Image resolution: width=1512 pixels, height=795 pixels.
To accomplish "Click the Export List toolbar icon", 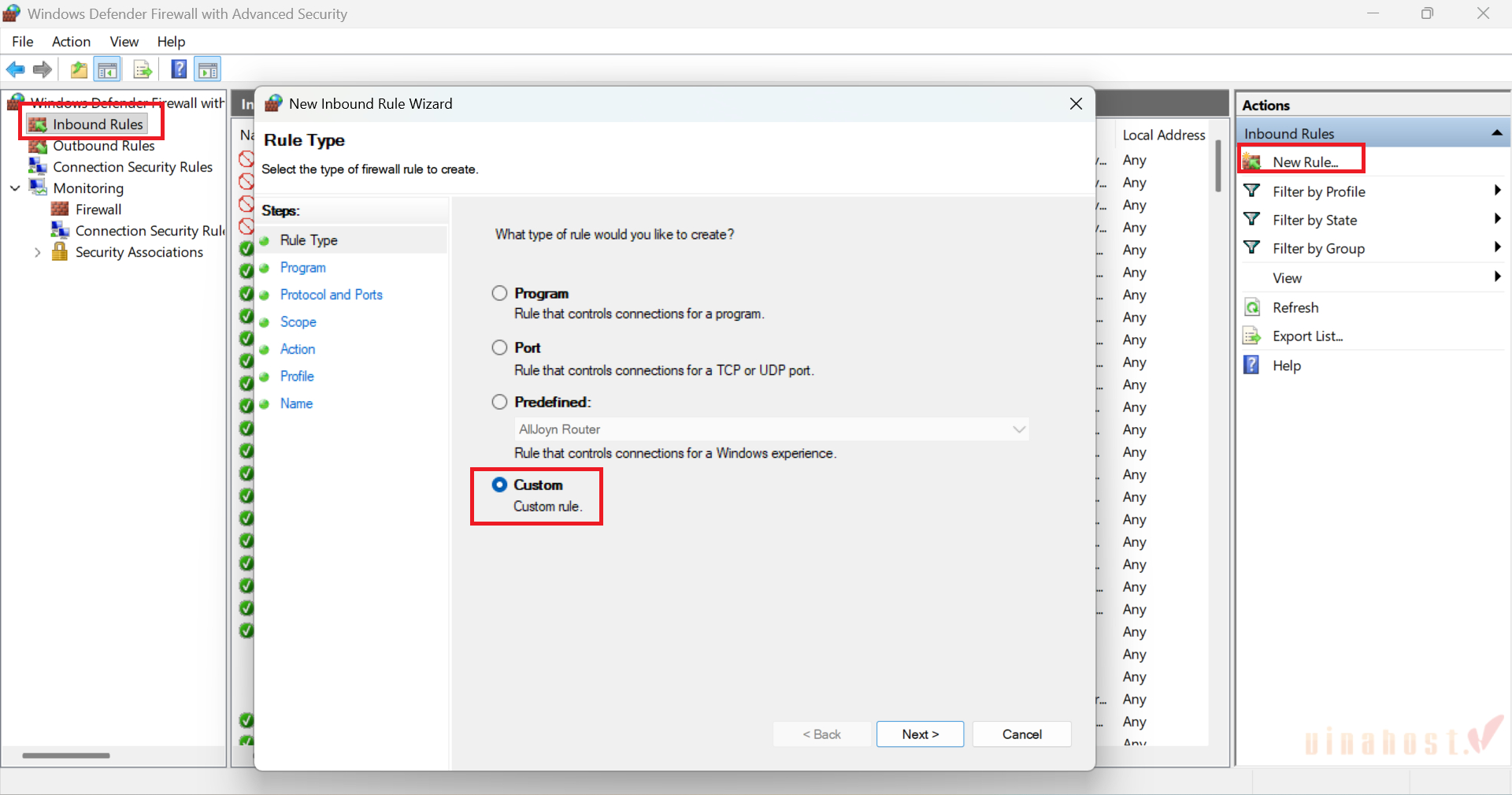I will 143,70.
